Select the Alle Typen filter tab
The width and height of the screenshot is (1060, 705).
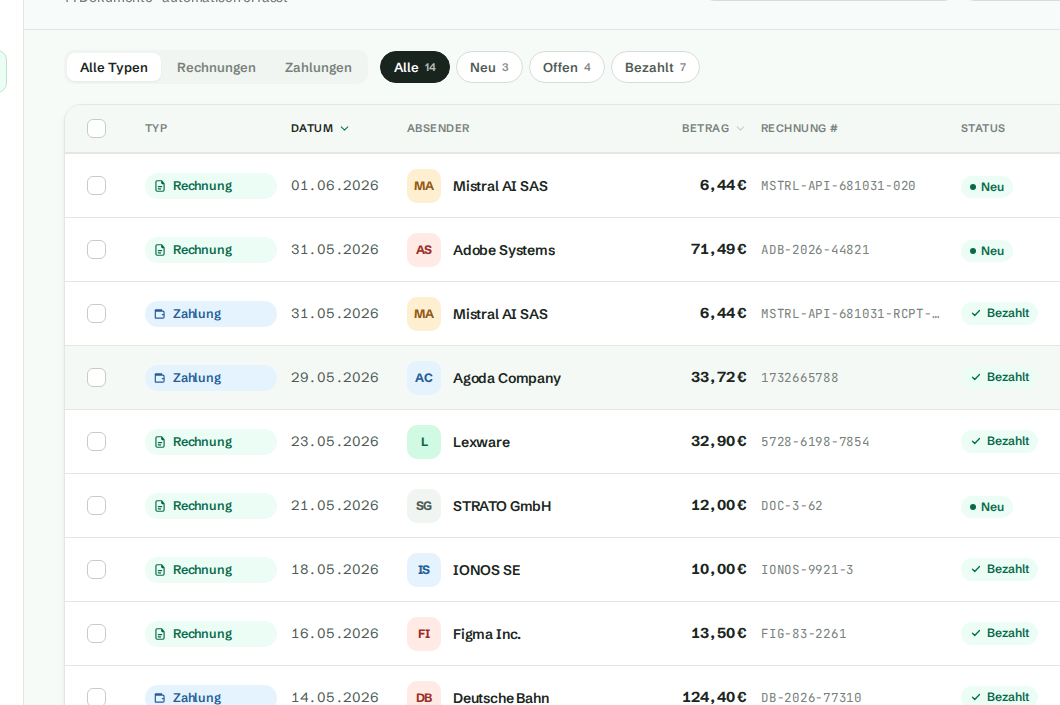(114, 68)
